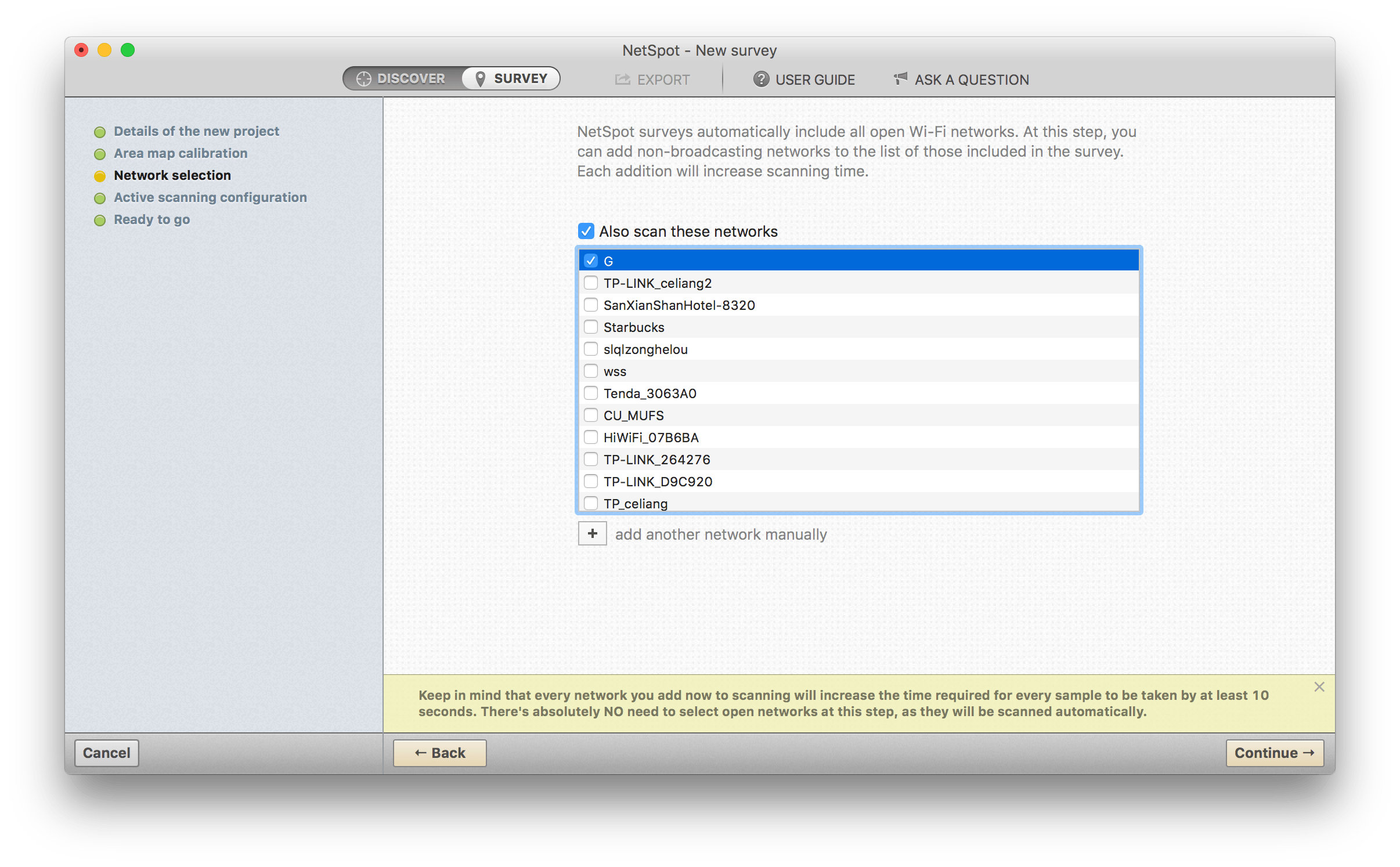
Task: Open the Area map calibration step
Action: pos(181,153)
